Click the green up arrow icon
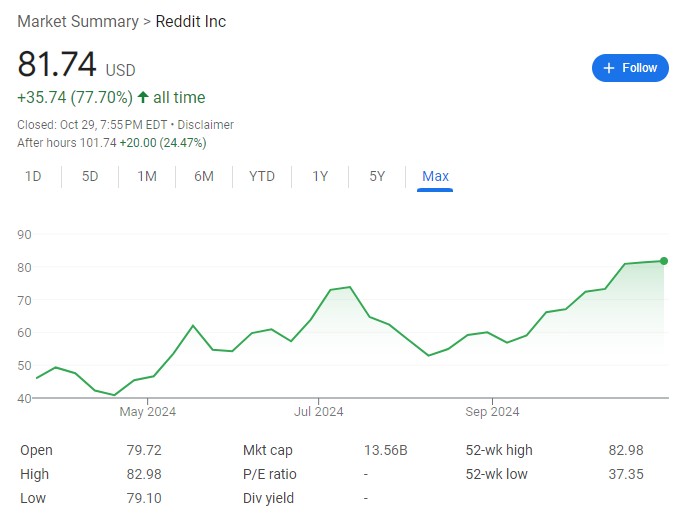Screen dimensions: 697x522 click(143, 98)
